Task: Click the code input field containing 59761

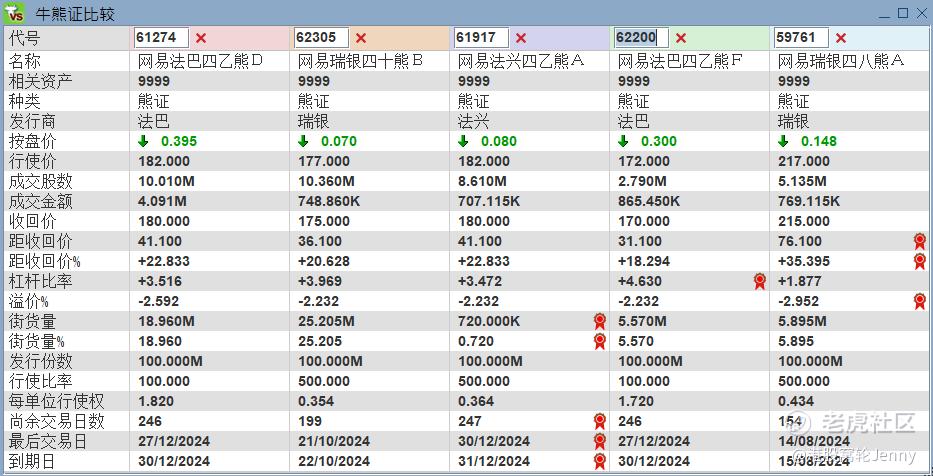Action: [801, 37]
